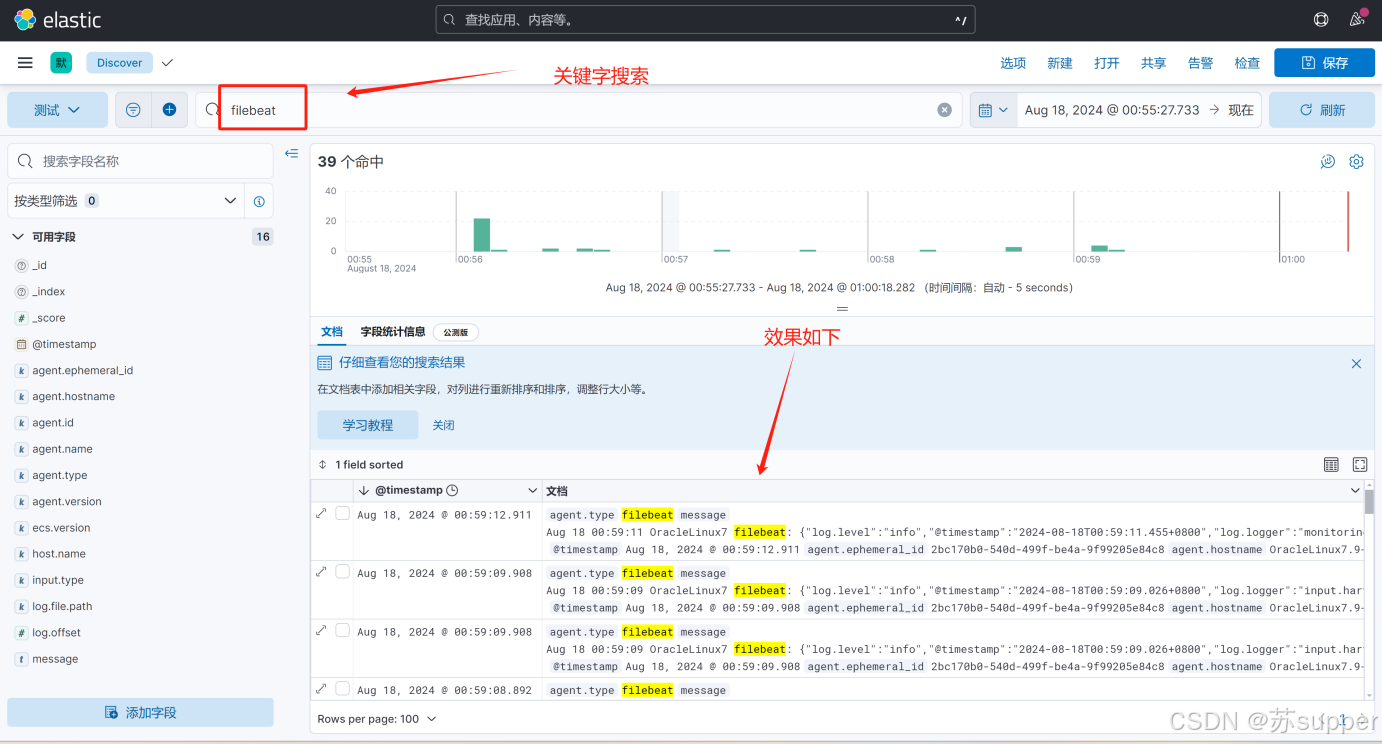Enter fullscreen for the document table
This screenshot has width=1382, height=744.
[1360, 465]
